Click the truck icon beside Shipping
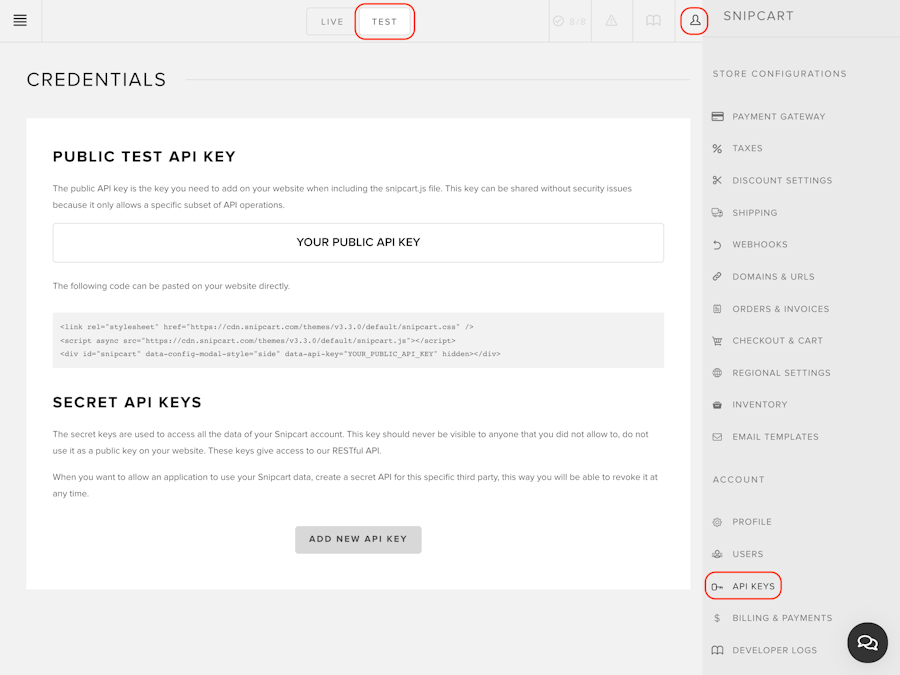Viewport: 900px width, 675px height. (x=717, y=212)
